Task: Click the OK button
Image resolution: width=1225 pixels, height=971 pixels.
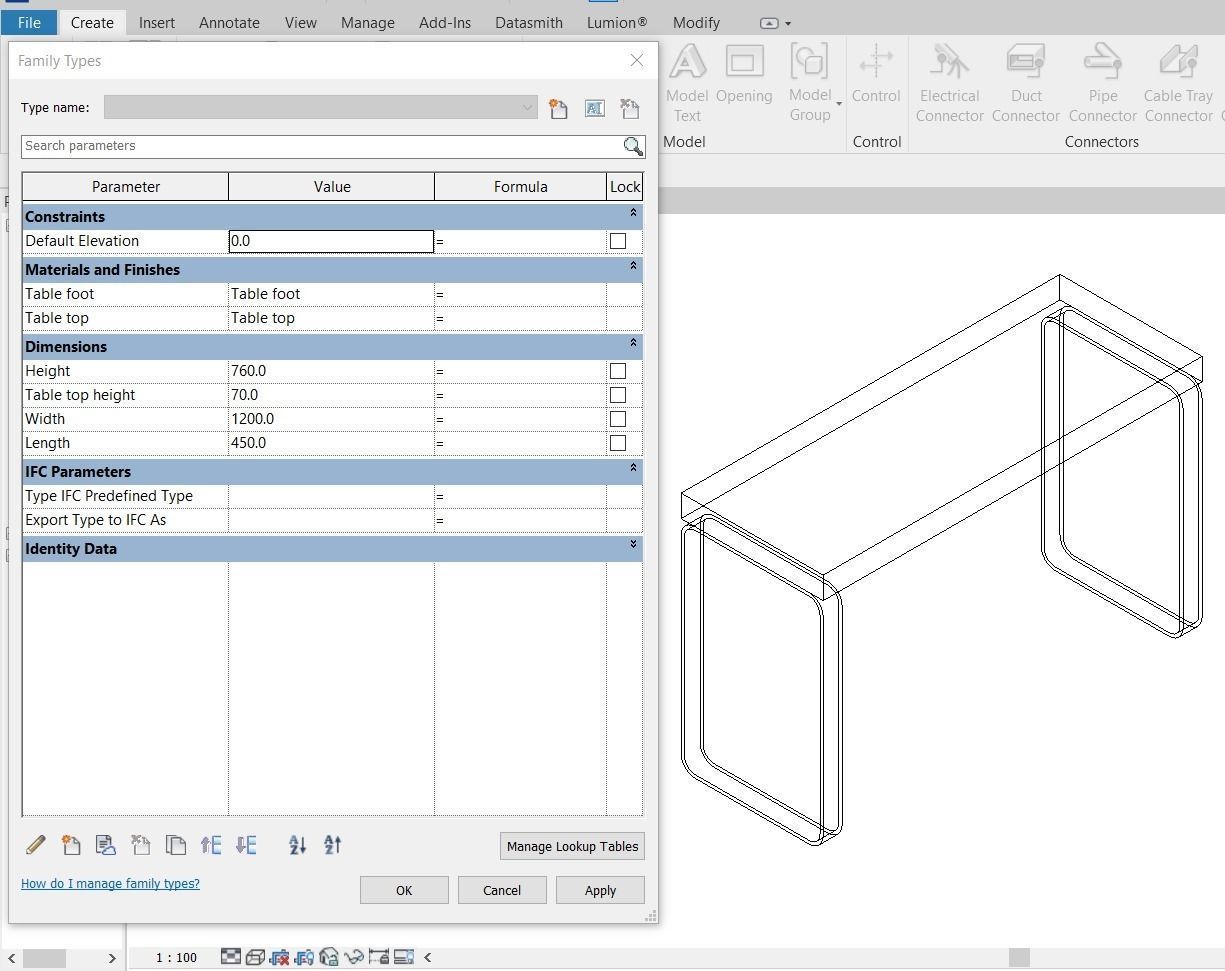Action: click(404, 890)
